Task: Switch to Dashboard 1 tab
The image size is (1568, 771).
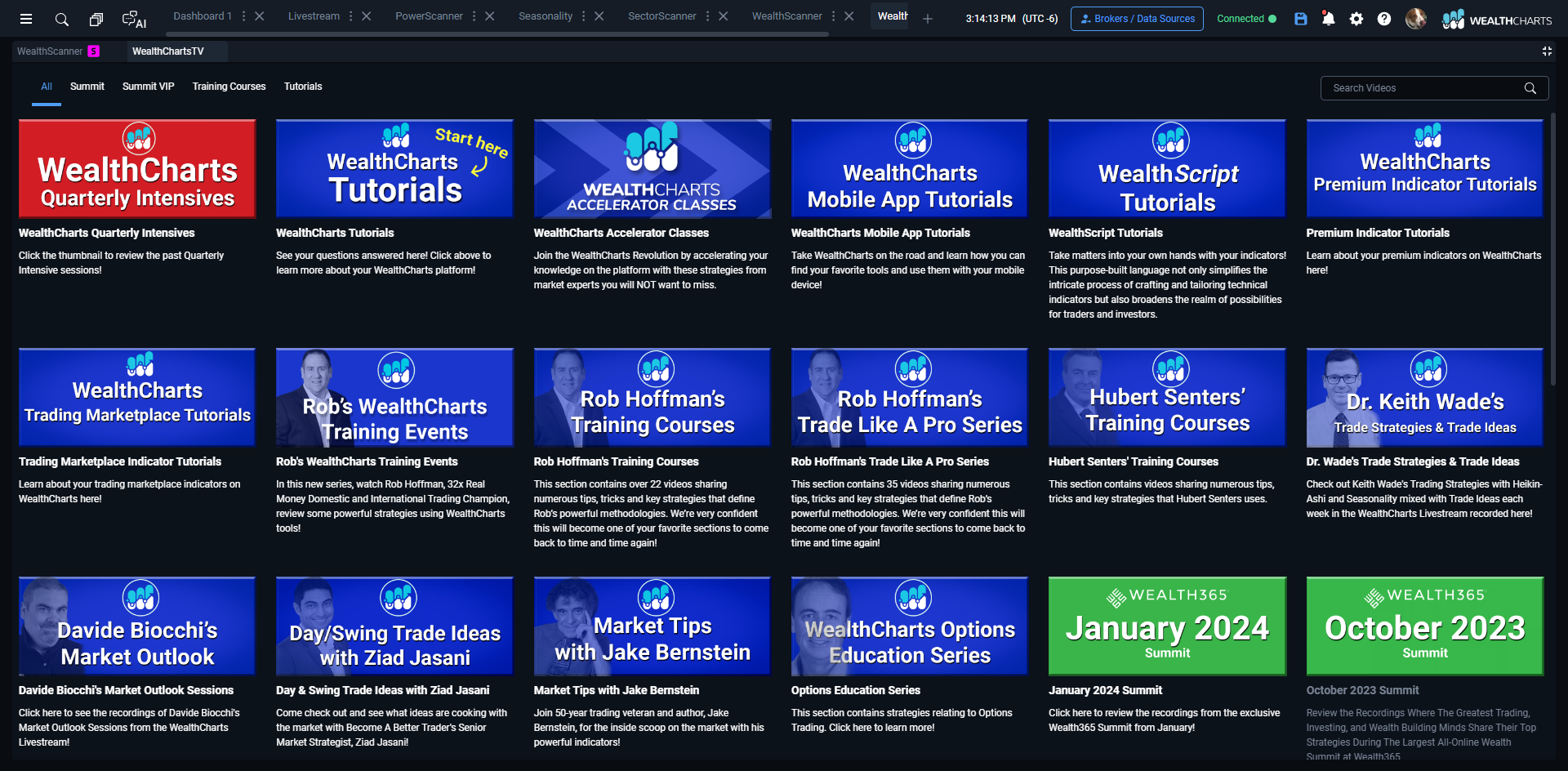Action: click(x=203, y=16)
